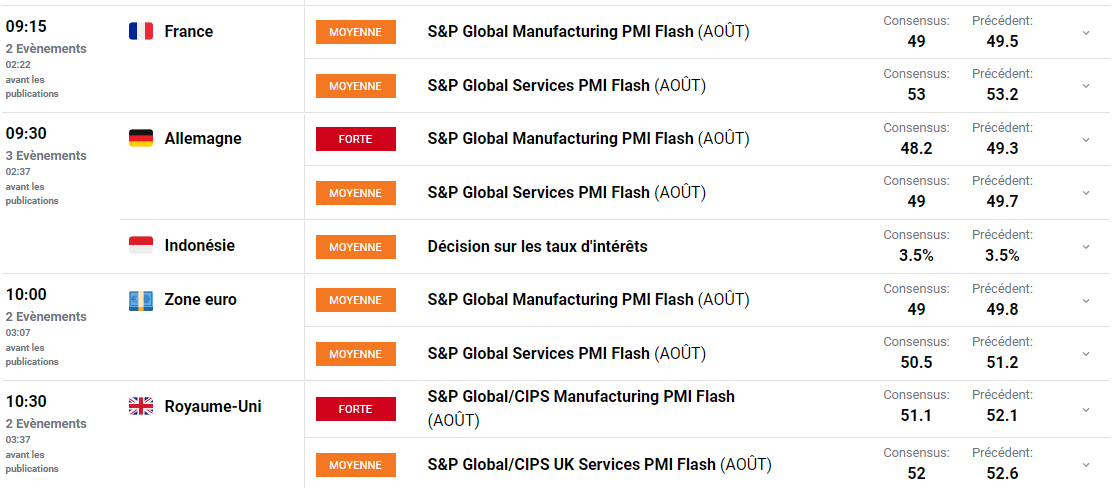Click FORTE badge for Germany Manufacturing PMI
1113x488 pixels.
pyautogui.click(x=355, y=139)
